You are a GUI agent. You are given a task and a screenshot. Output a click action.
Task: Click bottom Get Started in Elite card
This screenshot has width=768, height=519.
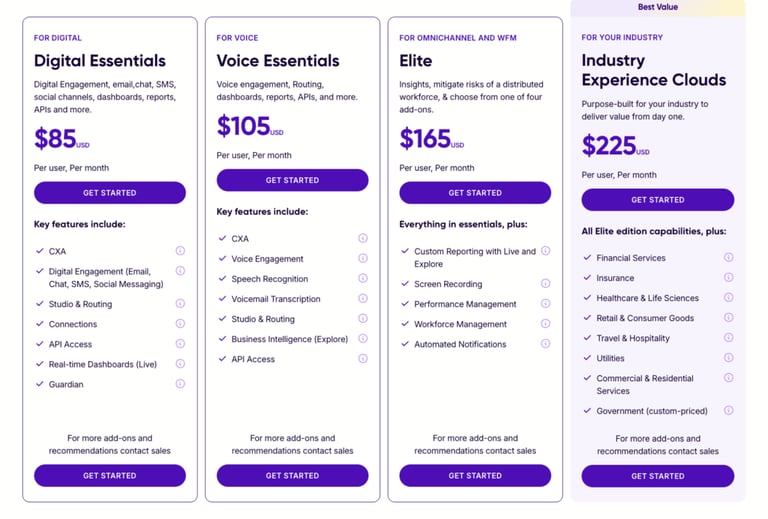pos(475,475)
